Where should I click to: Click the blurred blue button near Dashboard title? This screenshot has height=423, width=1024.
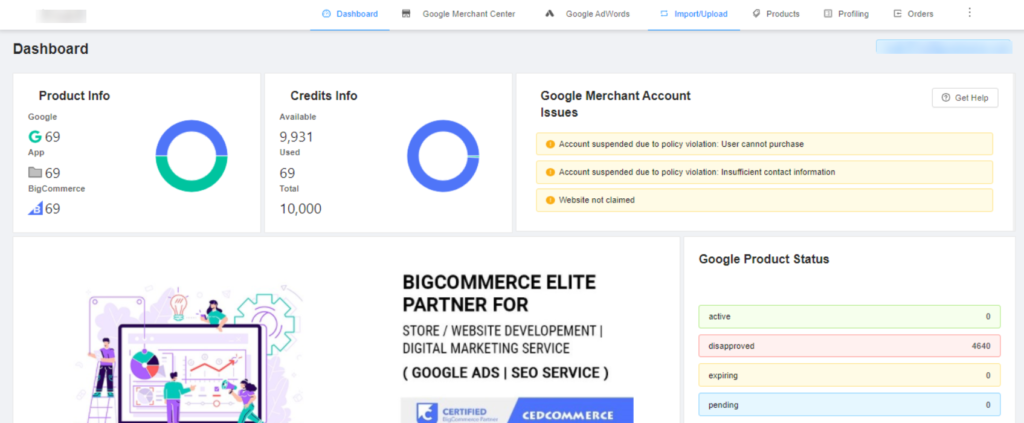(x=944, y=46)
